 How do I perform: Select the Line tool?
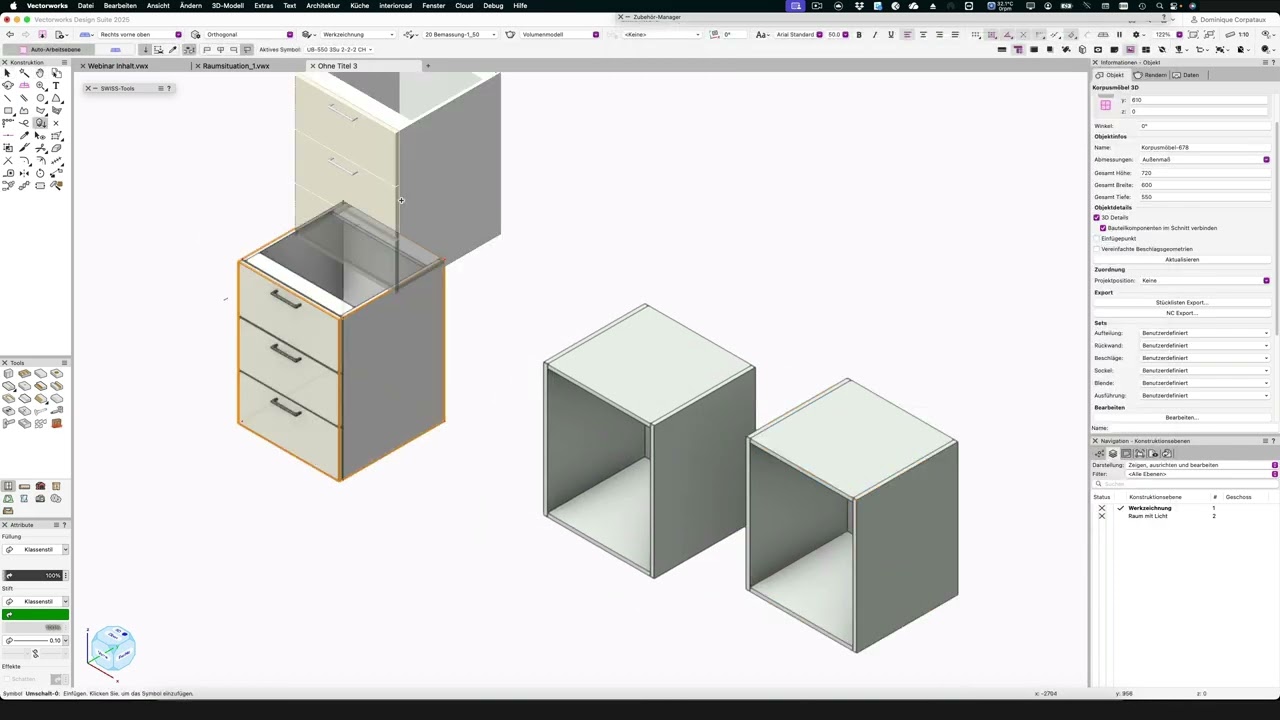8,98
